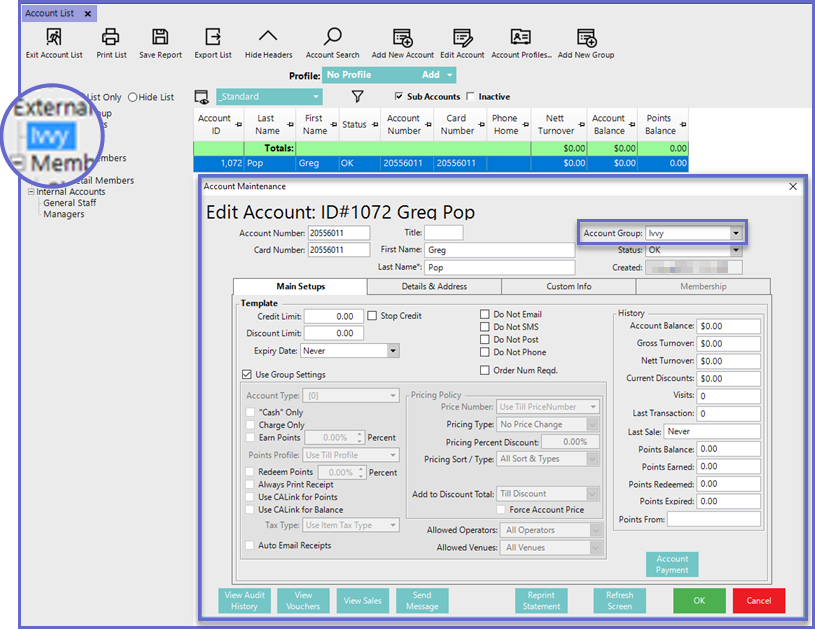
Task: Open the Standard layout dropdown
Action: [x=269, y=97]
